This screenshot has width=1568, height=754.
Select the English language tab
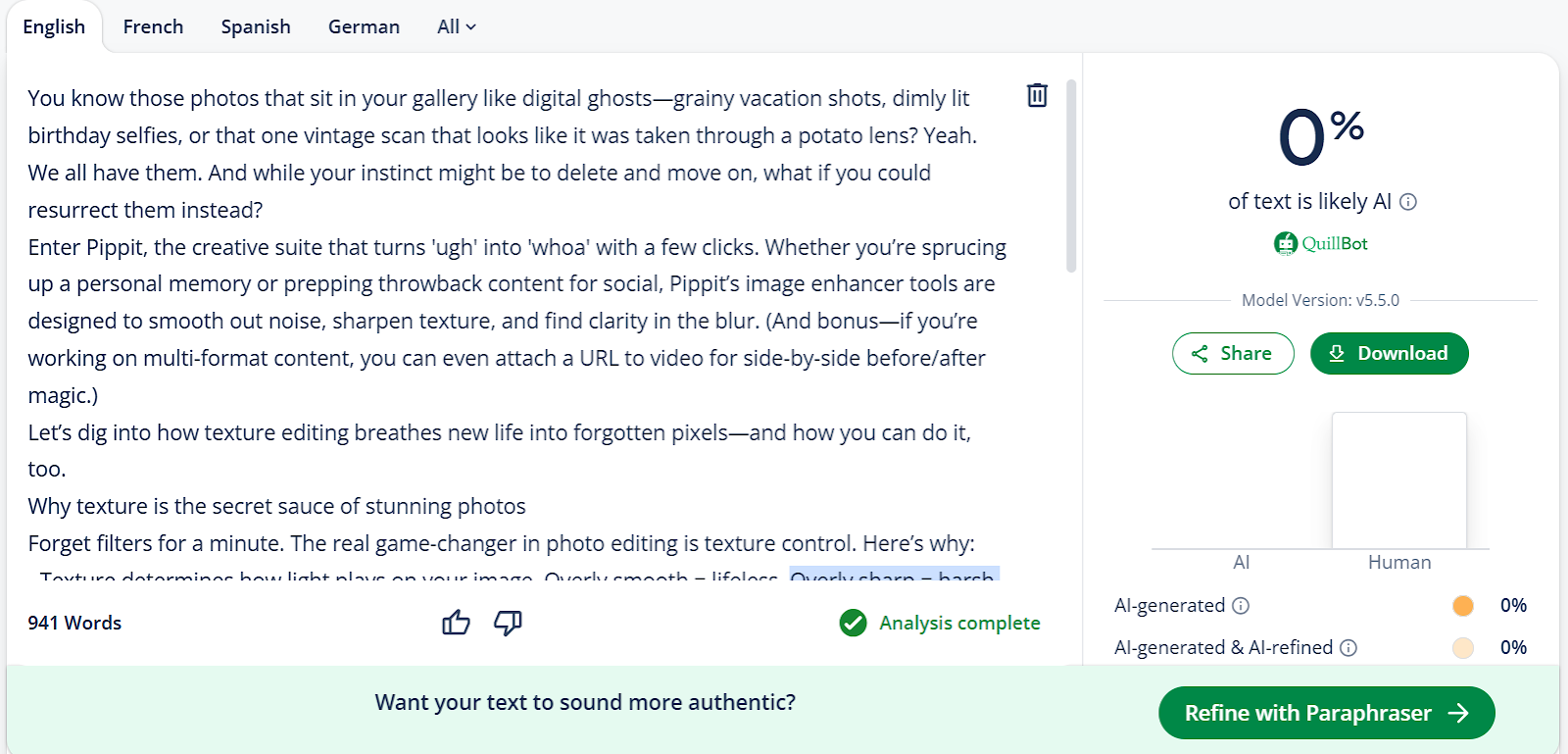point(54,27)
